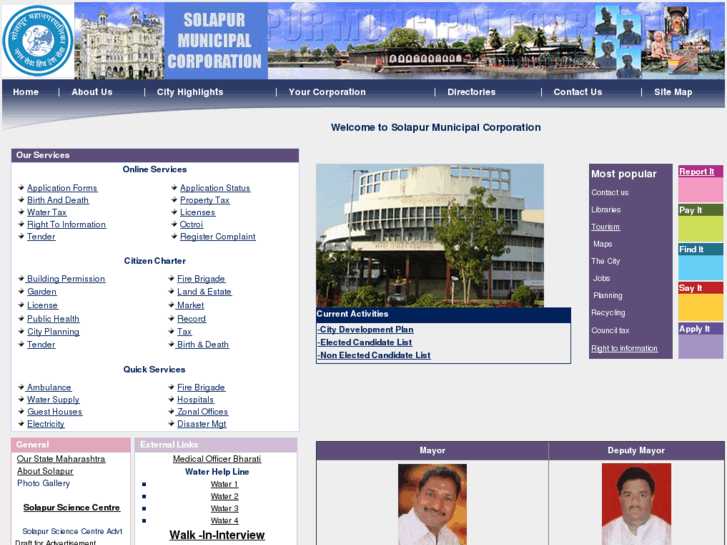The height and width of the screenshot is (545, 727).
Task: Open Your Corporation menu
Action: [x=327, y=92]
